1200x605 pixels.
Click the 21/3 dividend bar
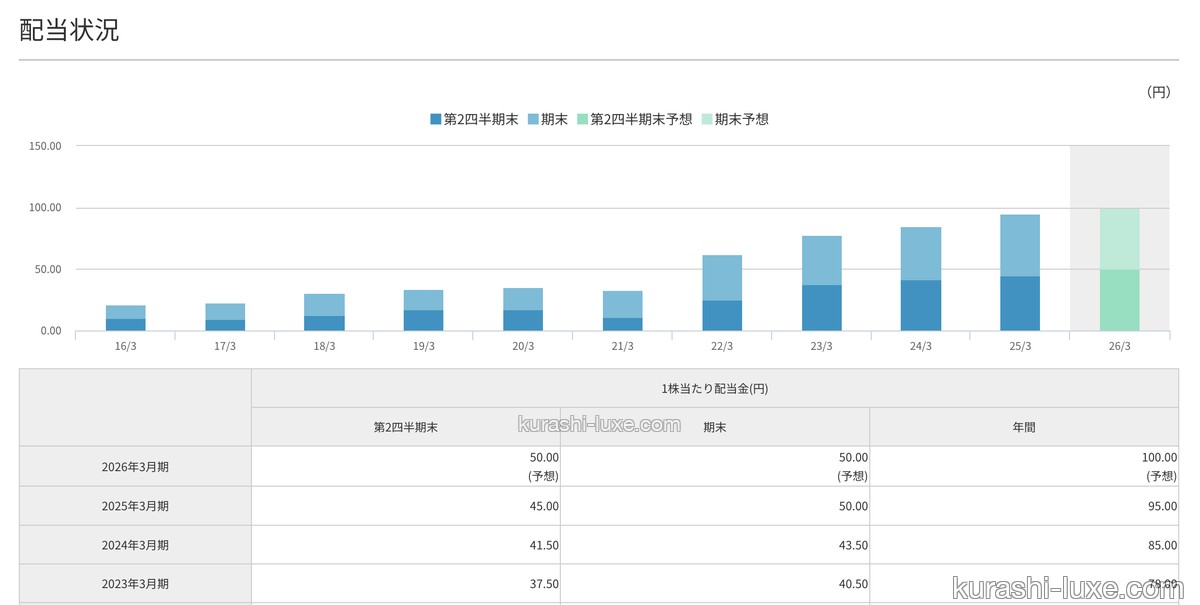623,311
